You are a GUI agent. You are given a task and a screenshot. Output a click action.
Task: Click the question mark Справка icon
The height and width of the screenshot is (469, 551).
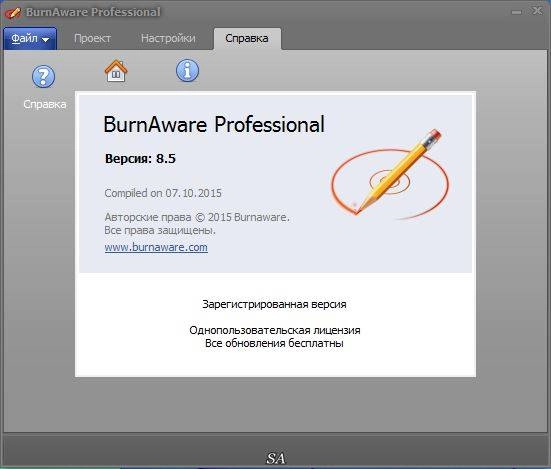click(44, 76)
